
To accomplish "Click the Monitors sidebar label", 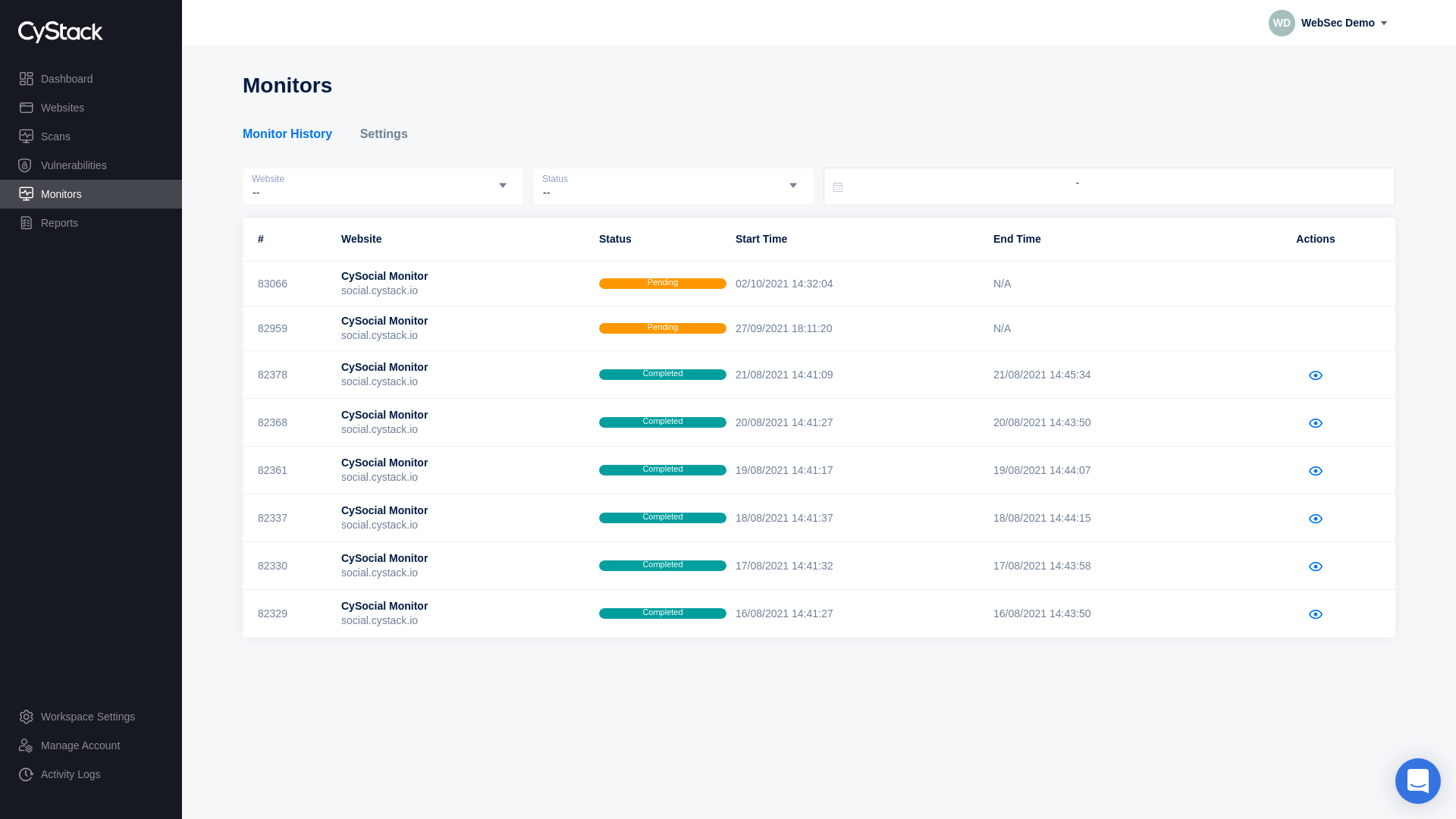I will point(61,194).
